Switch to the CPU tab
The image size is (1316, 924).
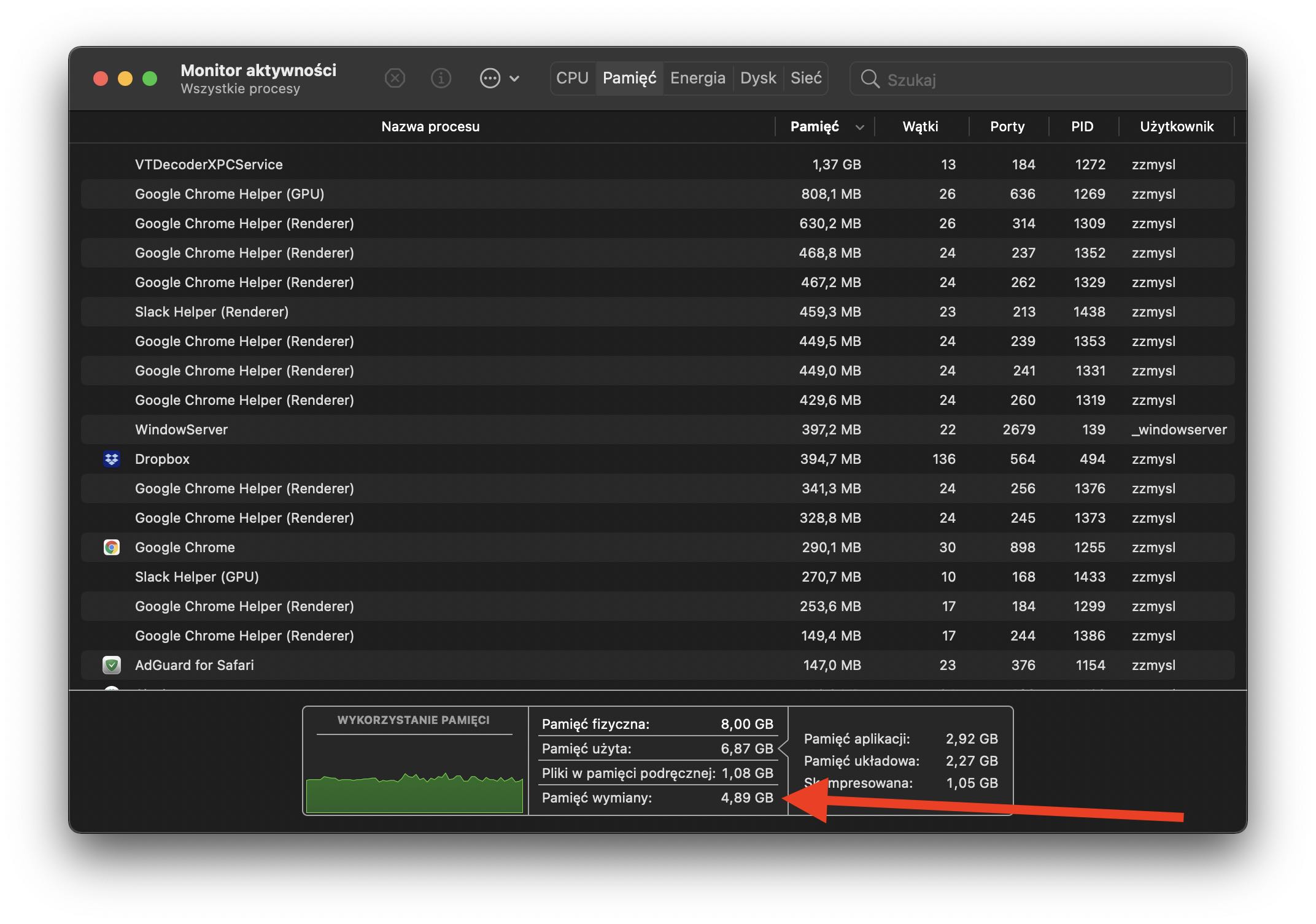click(x=572, y=79)
